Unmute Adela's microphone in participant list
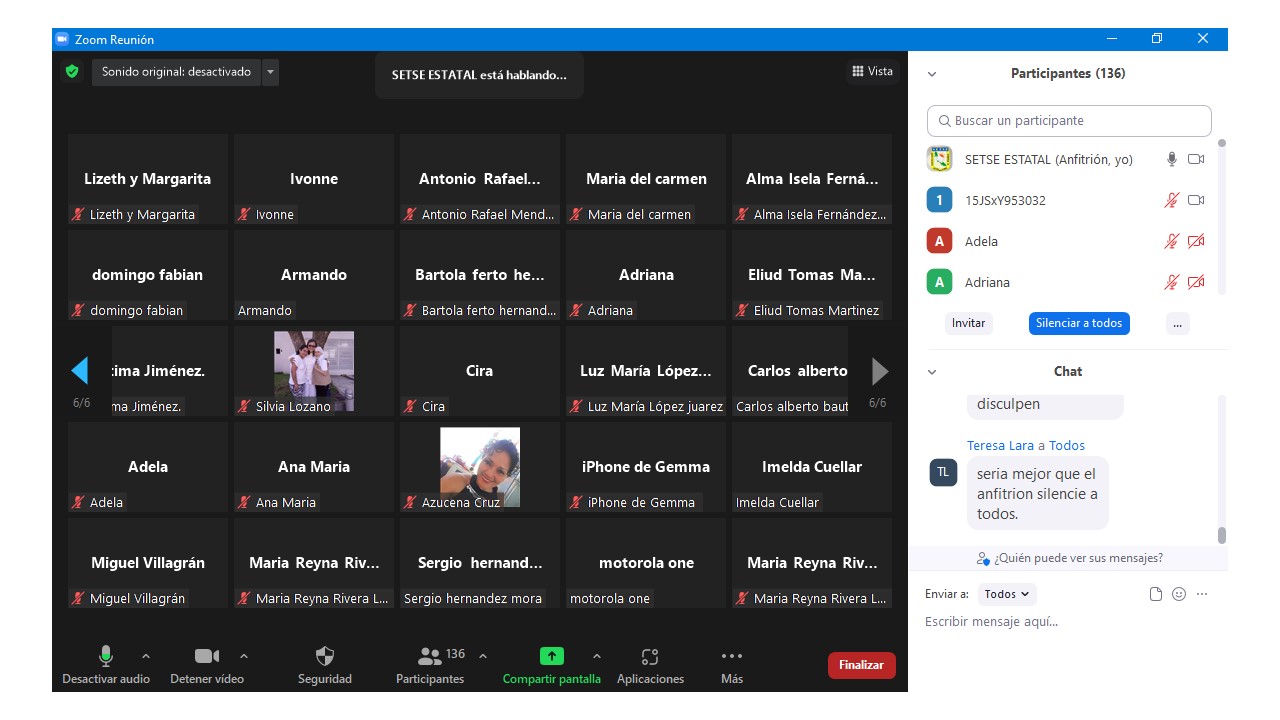Image resolution: width=1280 pixels, height=720 pixels. pos(1171,242)
